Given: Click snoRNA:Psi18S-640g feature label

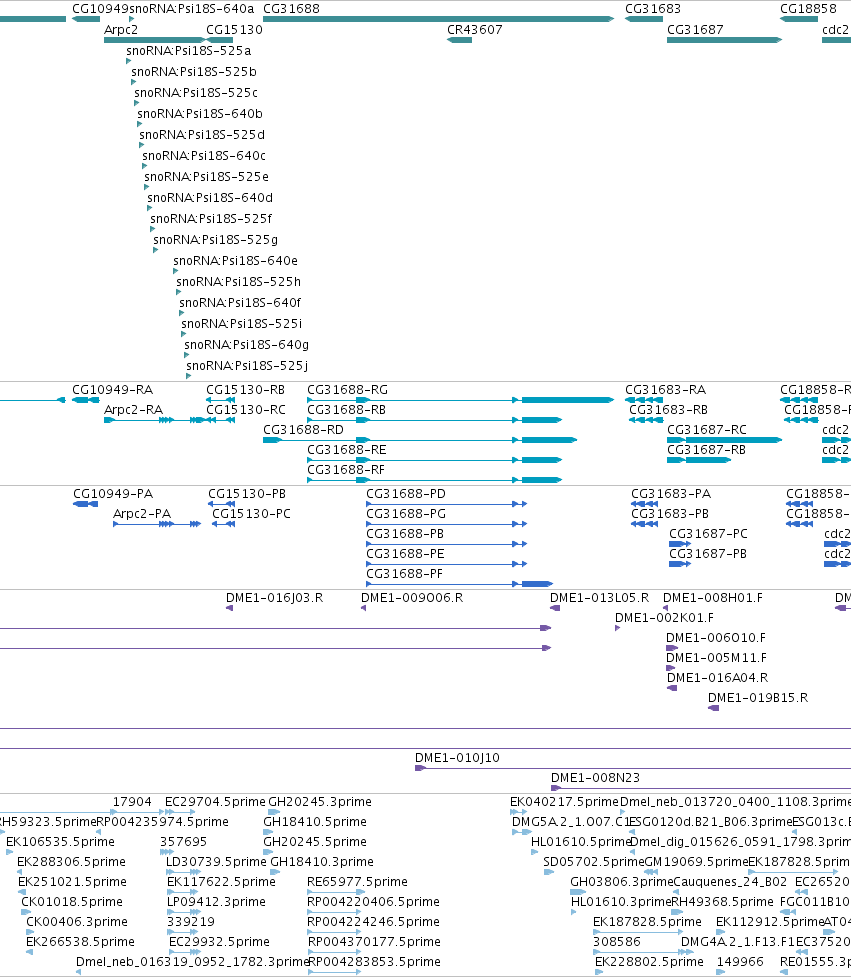Looking at the screenshot, I should 247,345.
